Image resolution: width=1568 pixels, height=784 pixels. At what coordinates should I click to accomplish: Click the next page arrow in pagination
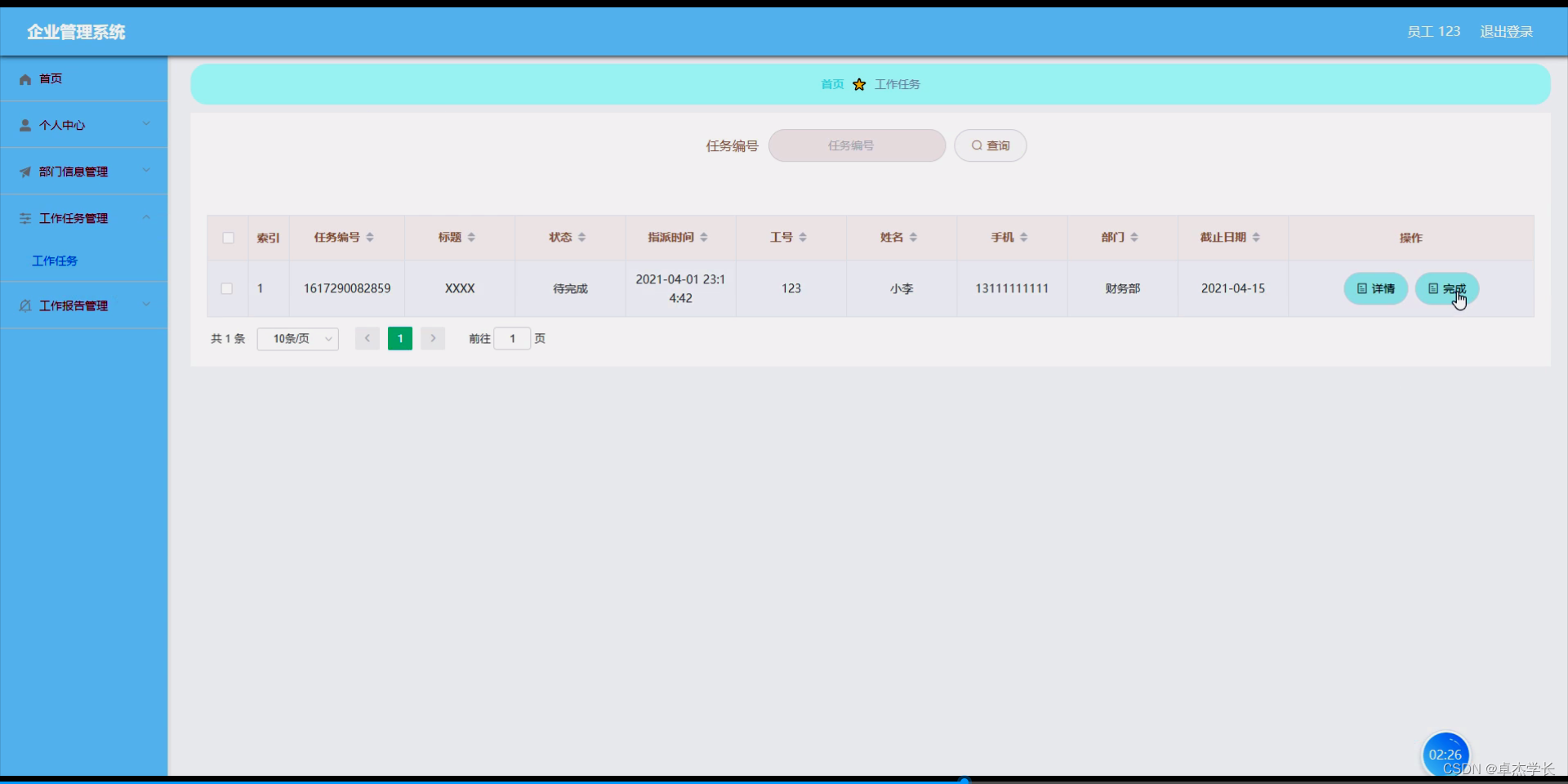pyautogui.click(x=432, y=338)
